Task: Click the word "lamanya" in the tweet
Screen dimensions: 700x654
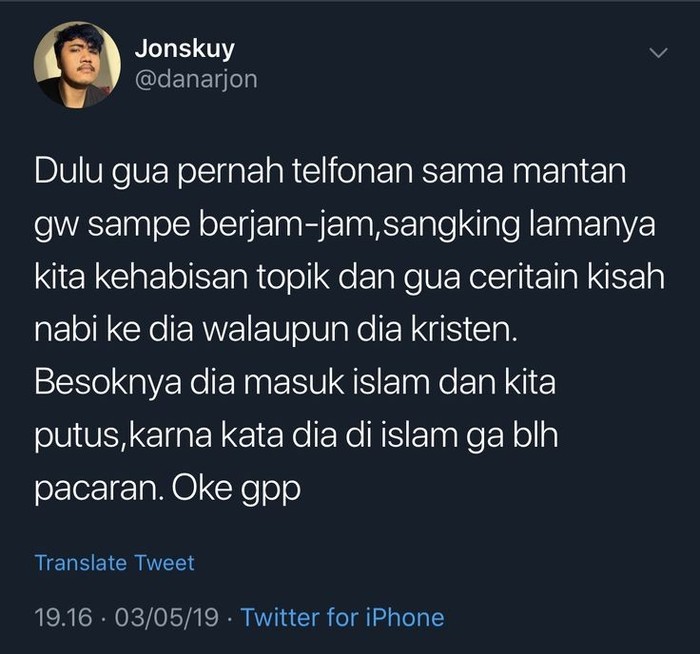Action: 592,225
